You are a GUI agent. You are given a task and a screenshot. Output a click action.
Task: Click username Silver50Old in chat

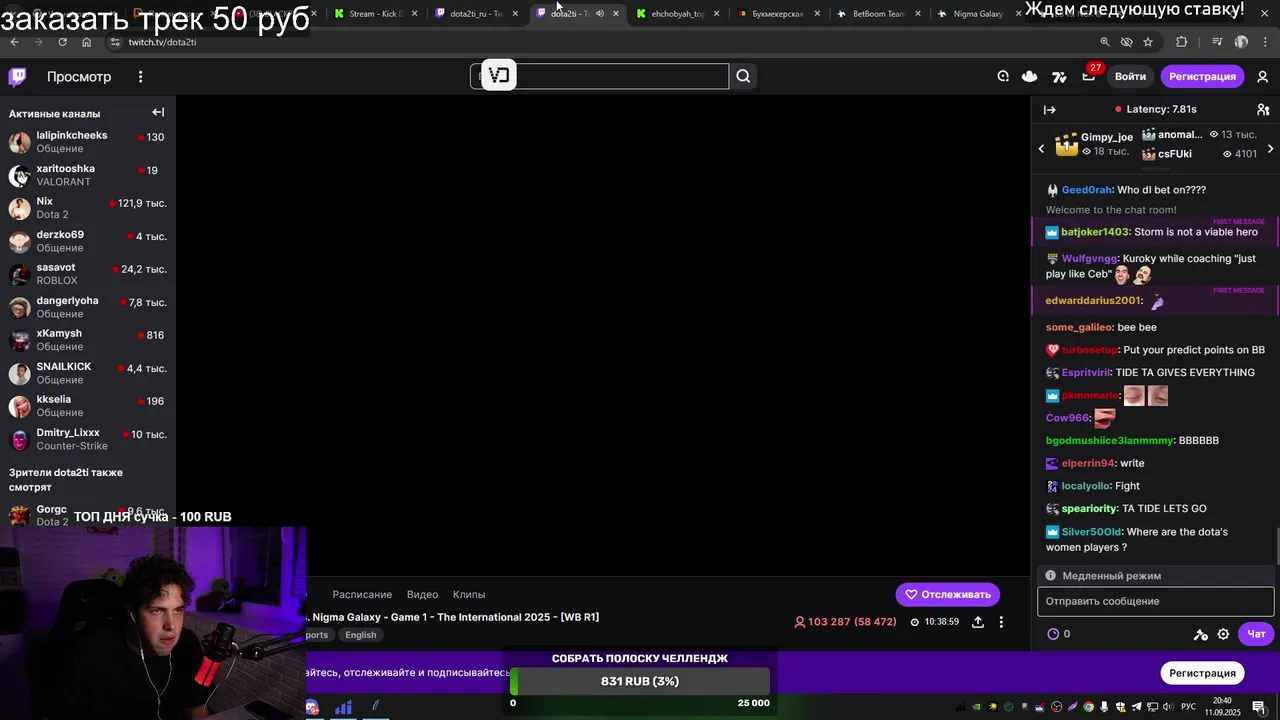[1091, 532]
